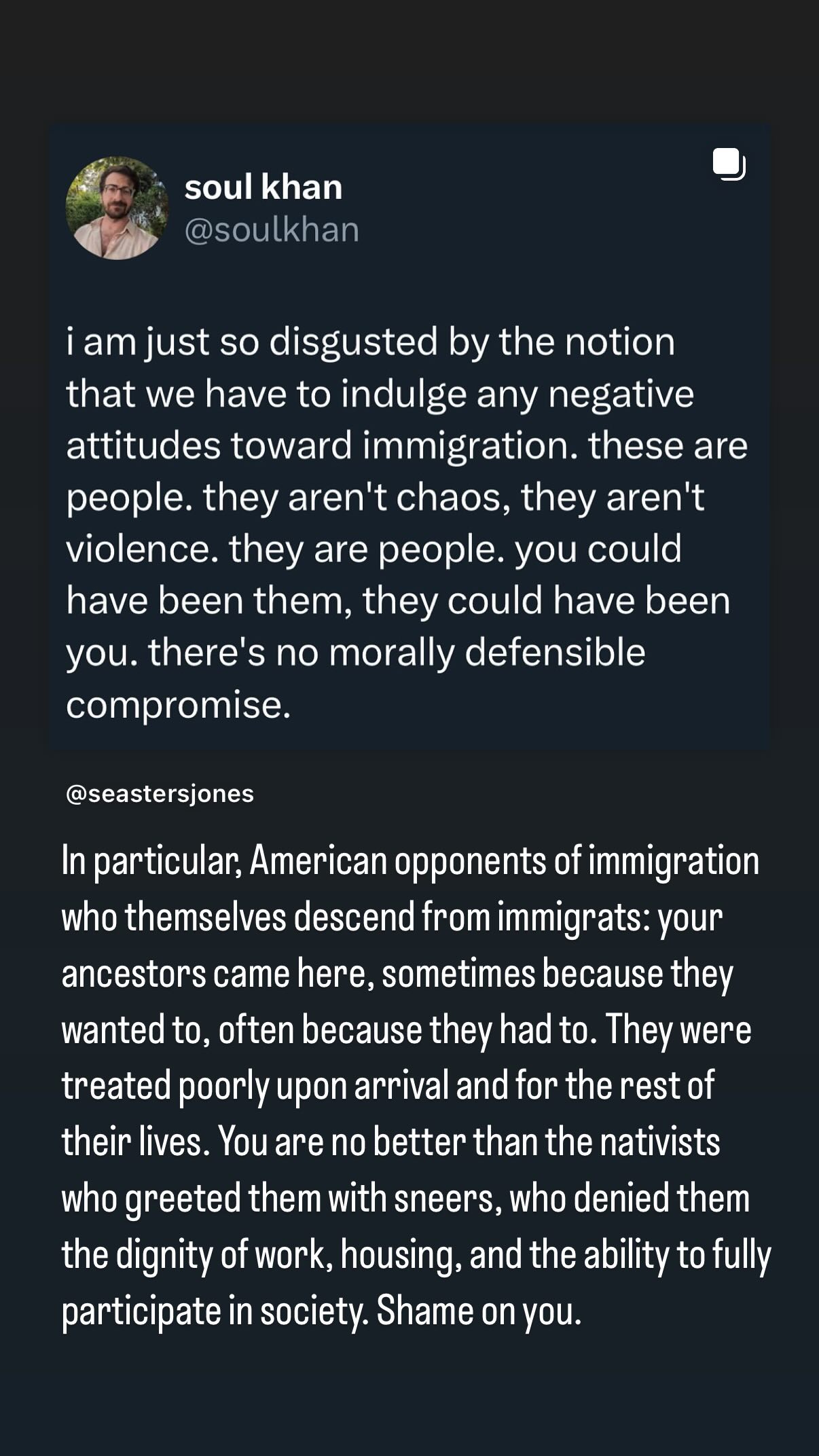Tap the line "wanted to, often because they had to"
The height and width of the screenshot is (1456, 819).
coord(405,1030)
